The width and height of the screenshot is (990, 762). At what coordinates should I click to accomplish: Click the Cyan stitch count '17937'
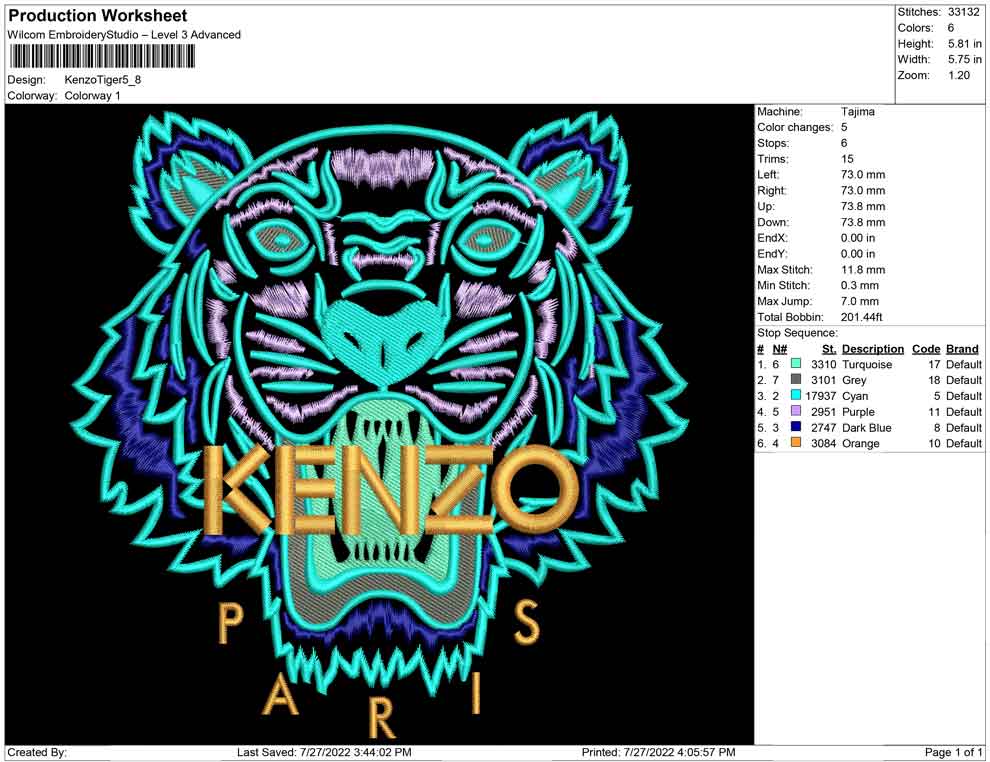(x=820, y=396)
